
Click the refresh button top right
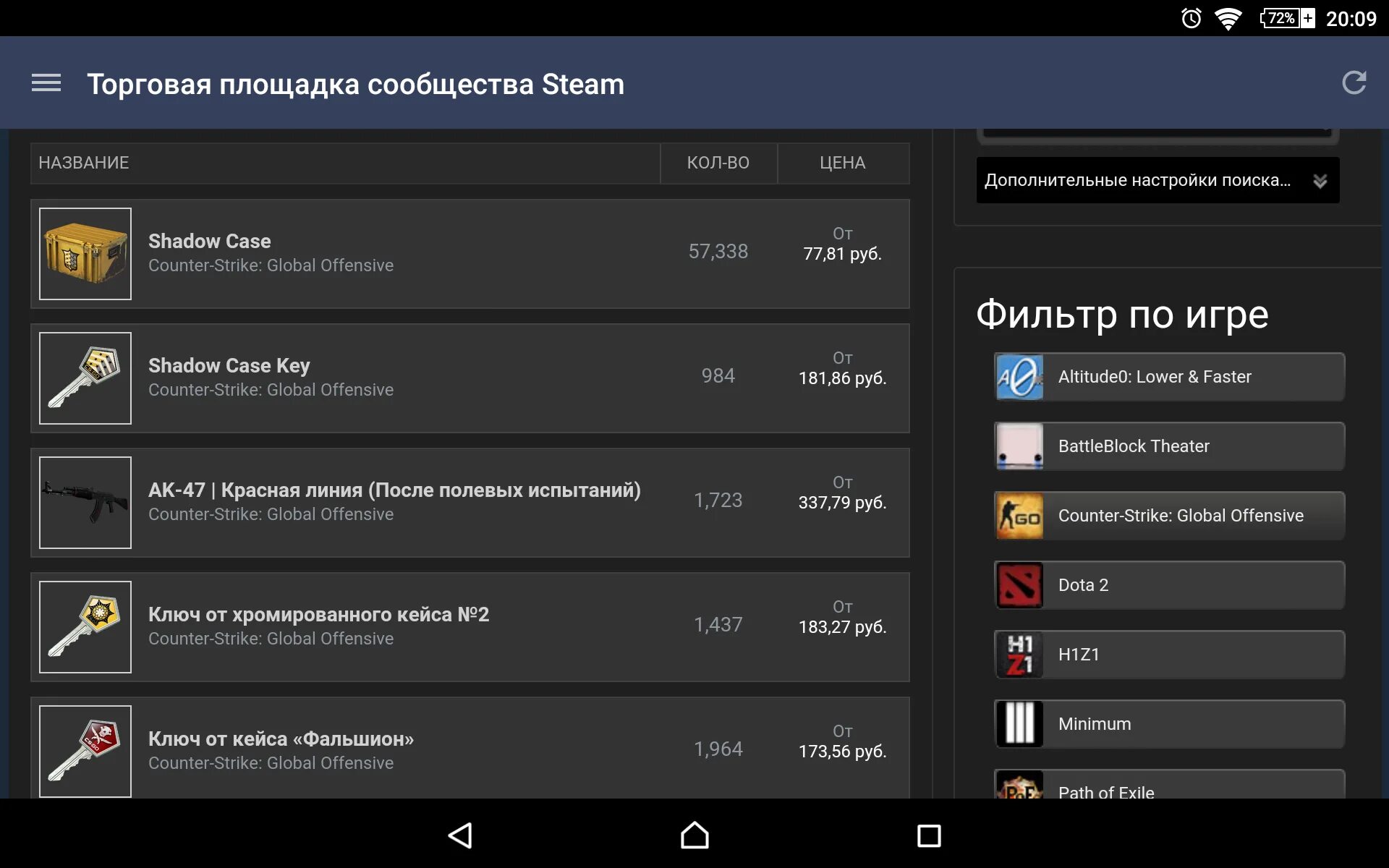(x=1356, y=83)
